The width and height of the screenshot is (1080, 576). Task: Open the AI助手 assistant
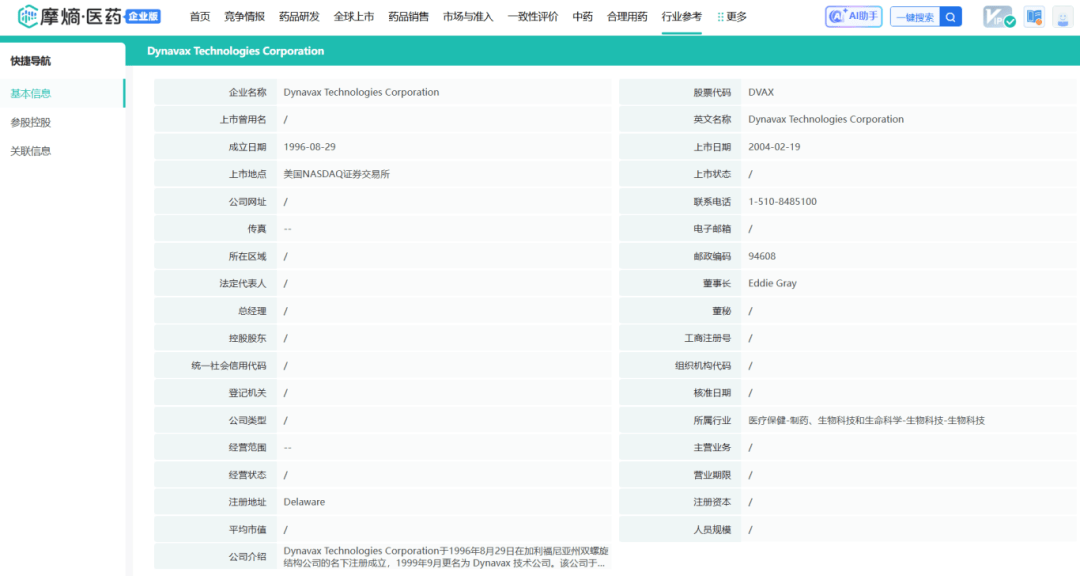[x=853, y=16]
